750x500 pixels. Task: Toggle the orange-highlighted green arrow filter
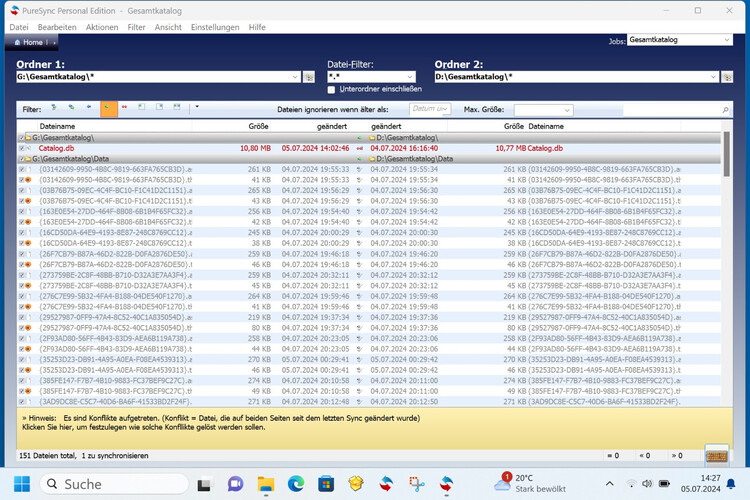click(109, 109)
